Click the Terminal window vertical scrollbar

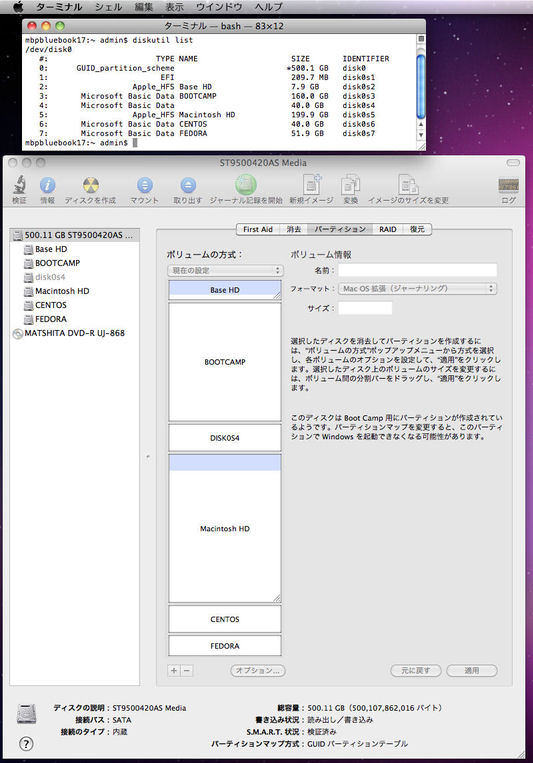[x=421, y=87]
